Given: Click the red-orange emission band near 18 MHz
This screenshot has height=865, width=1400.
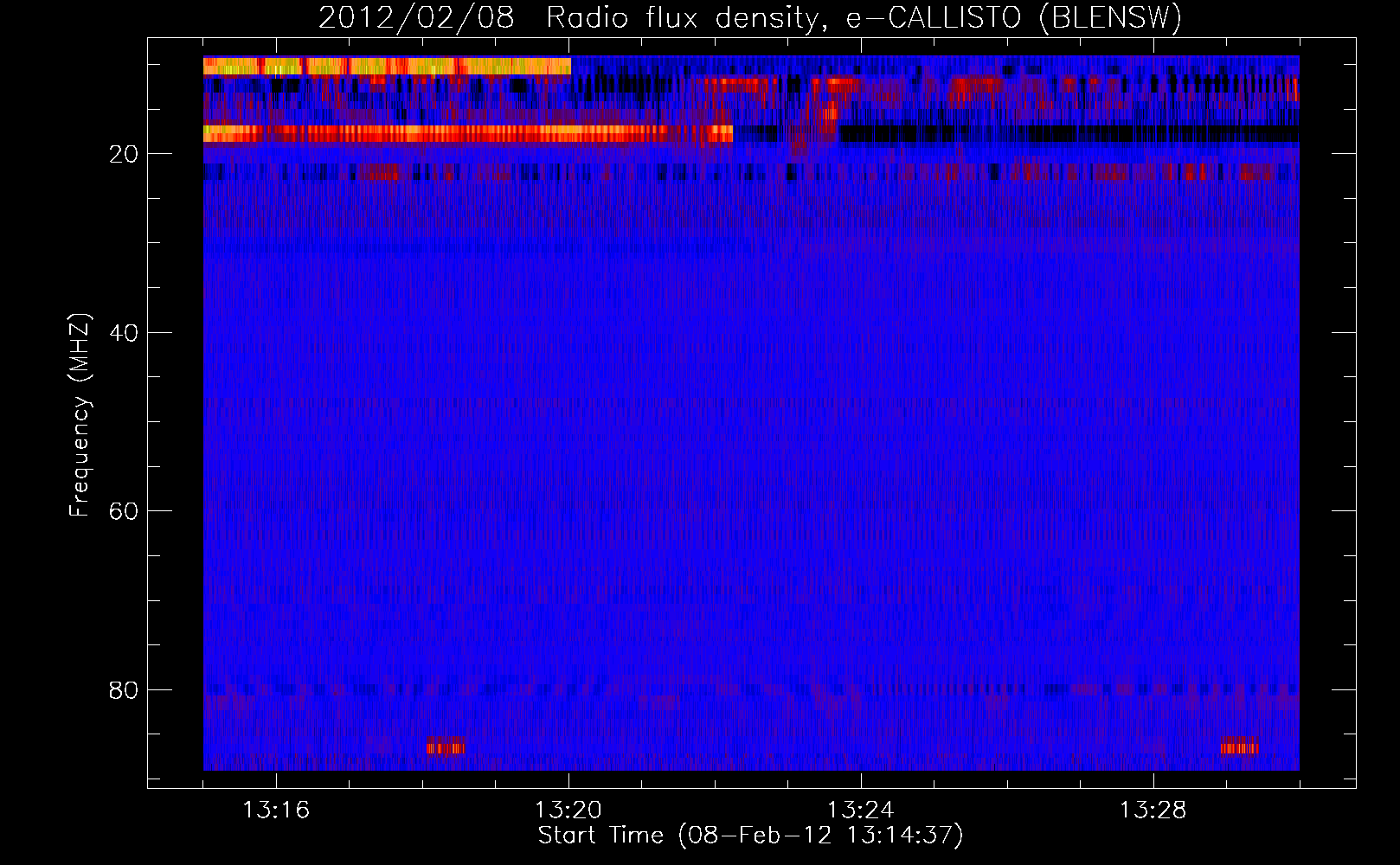Looking at the screenshot, I should click(x=468, y=133).
